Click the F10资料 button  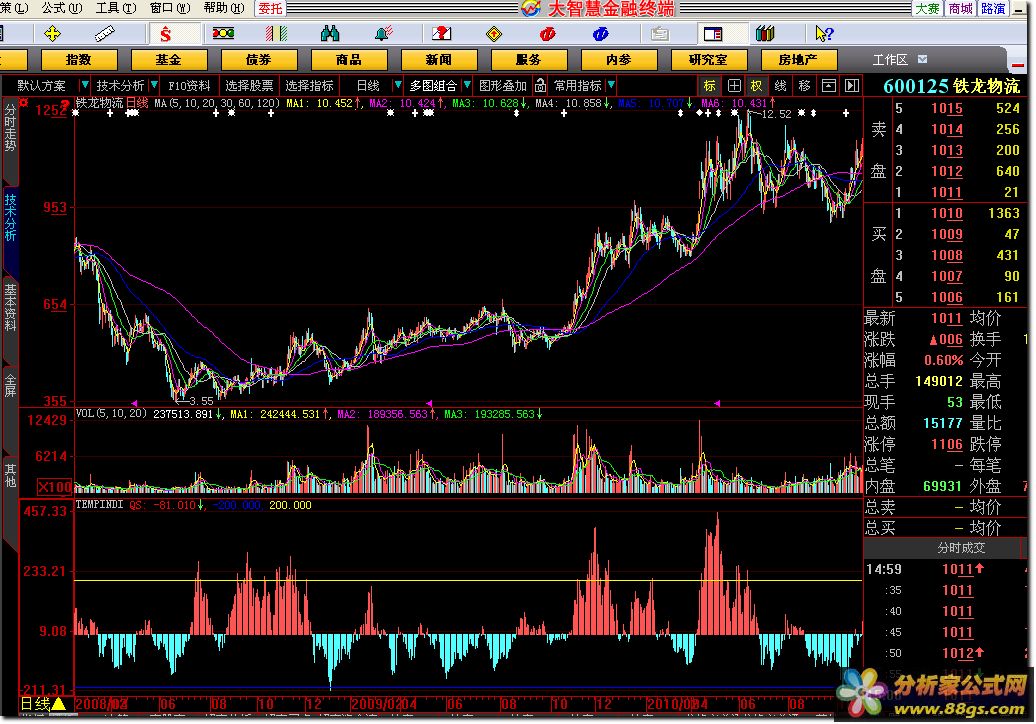pos(189,85)
